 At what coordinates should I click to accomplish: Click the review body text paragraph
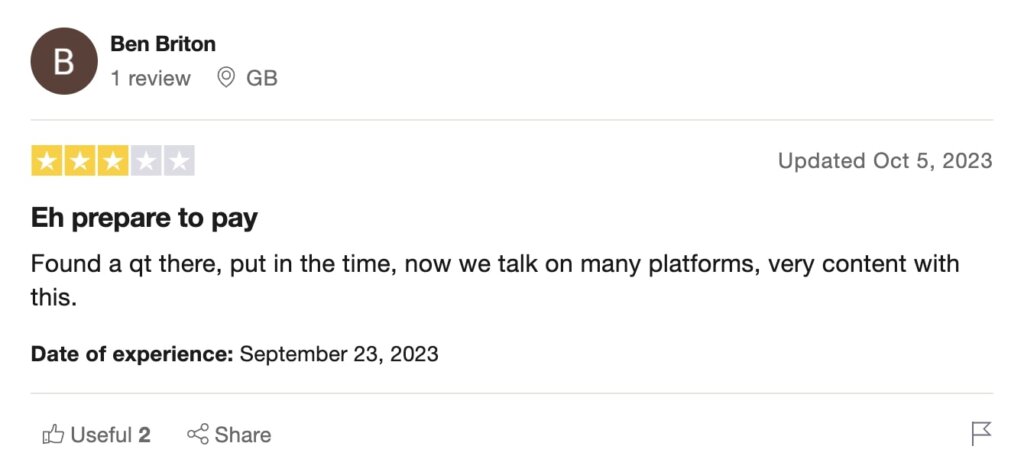pos(495,281)
